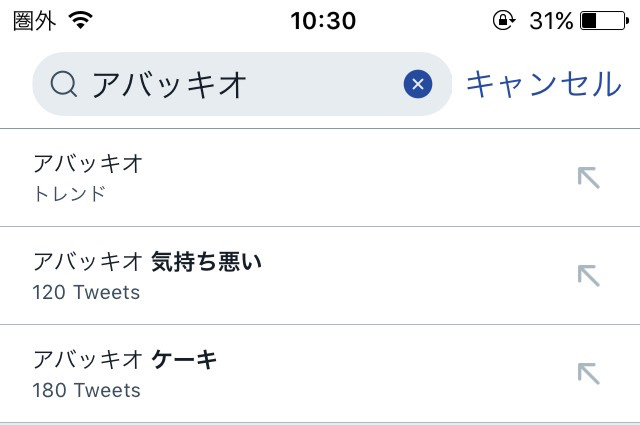Focus the search field containing アバッキオ

click(x=242, y=84)
